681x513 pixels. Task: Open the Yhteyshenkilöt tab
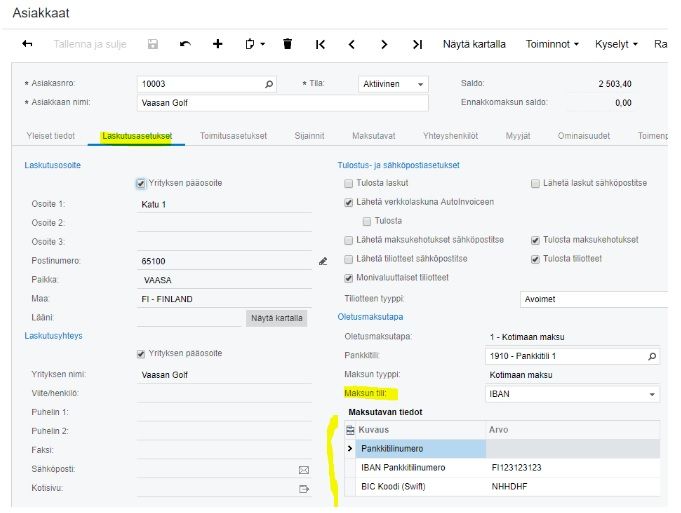(450, 136)
